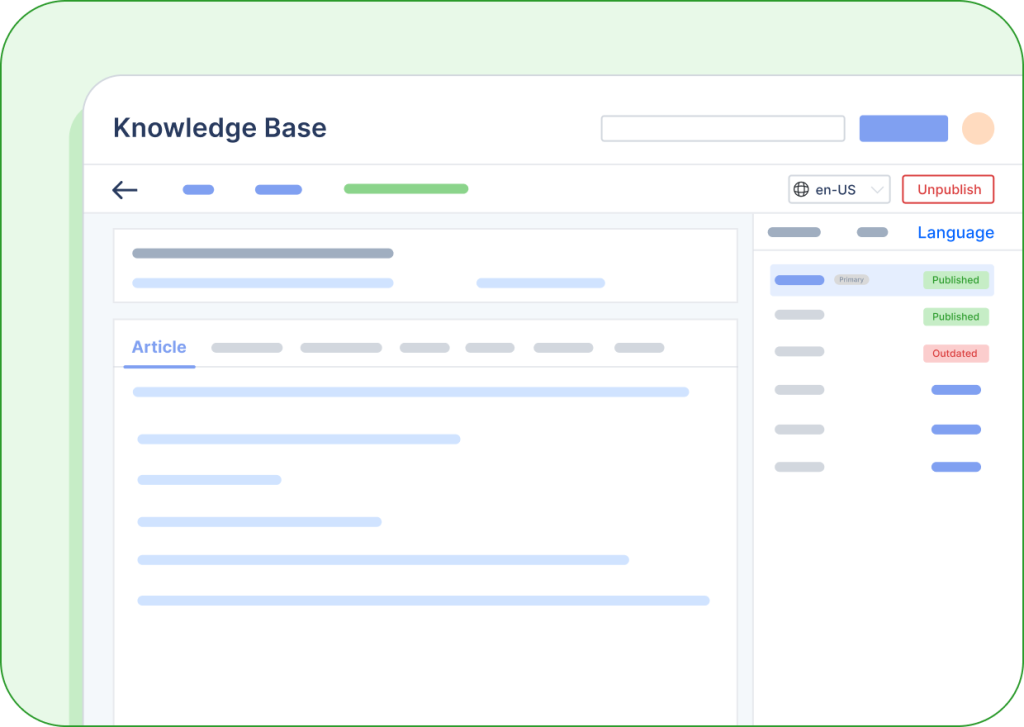Click the Published badge on the first row
The height and width of the screenshot is (727, 1024).
click(955, 280)
